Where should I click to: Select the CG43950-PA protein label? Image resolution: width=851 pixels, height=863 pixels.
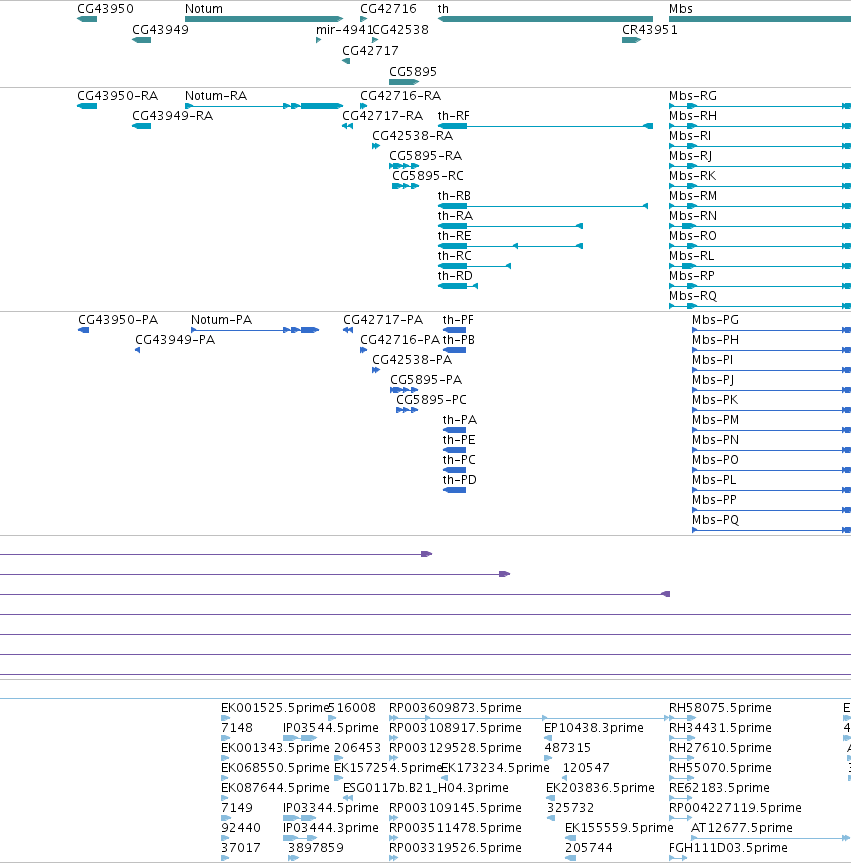point(118,320)
